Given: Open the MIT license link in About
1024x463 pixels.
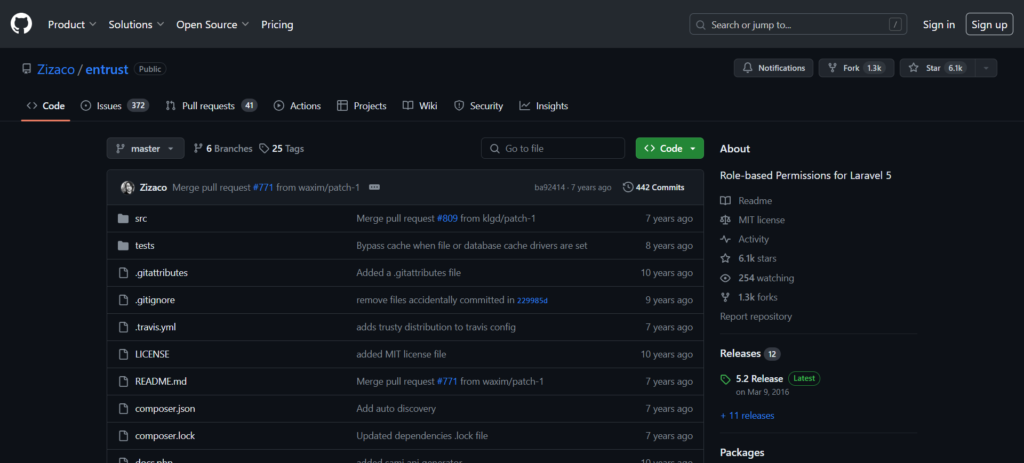Looking at the screenshot, I should [761, 220].
